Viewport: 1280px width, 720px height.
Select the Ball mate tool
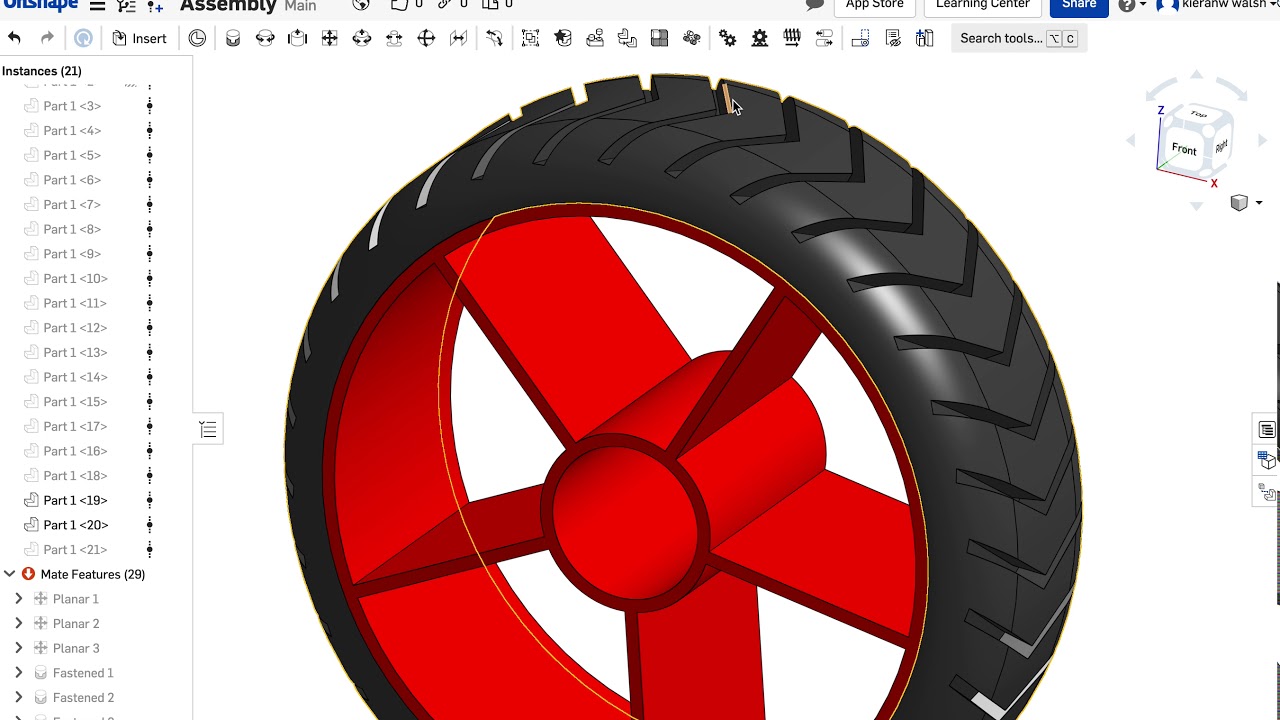(x=426, y=38)
